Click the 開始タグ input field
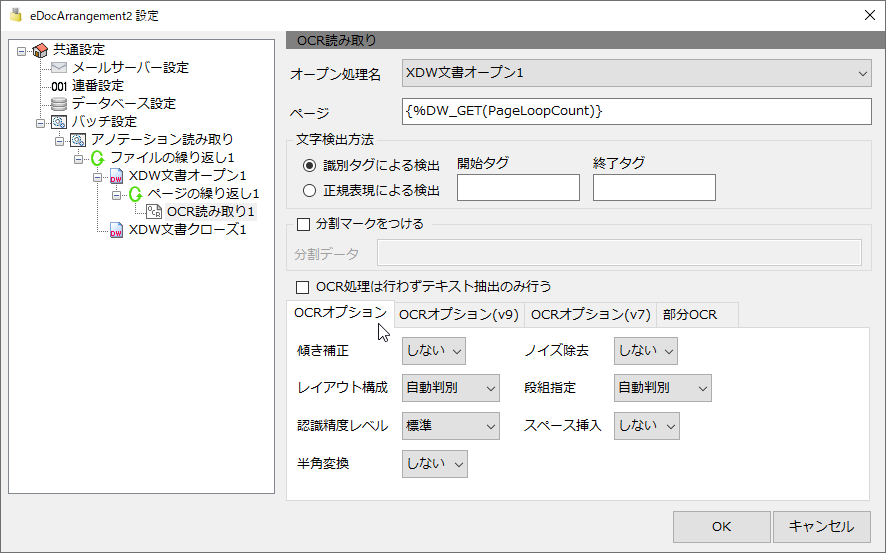Image resolution: width=886 pixels, height=553 pixels. click(x=518, y=188)
